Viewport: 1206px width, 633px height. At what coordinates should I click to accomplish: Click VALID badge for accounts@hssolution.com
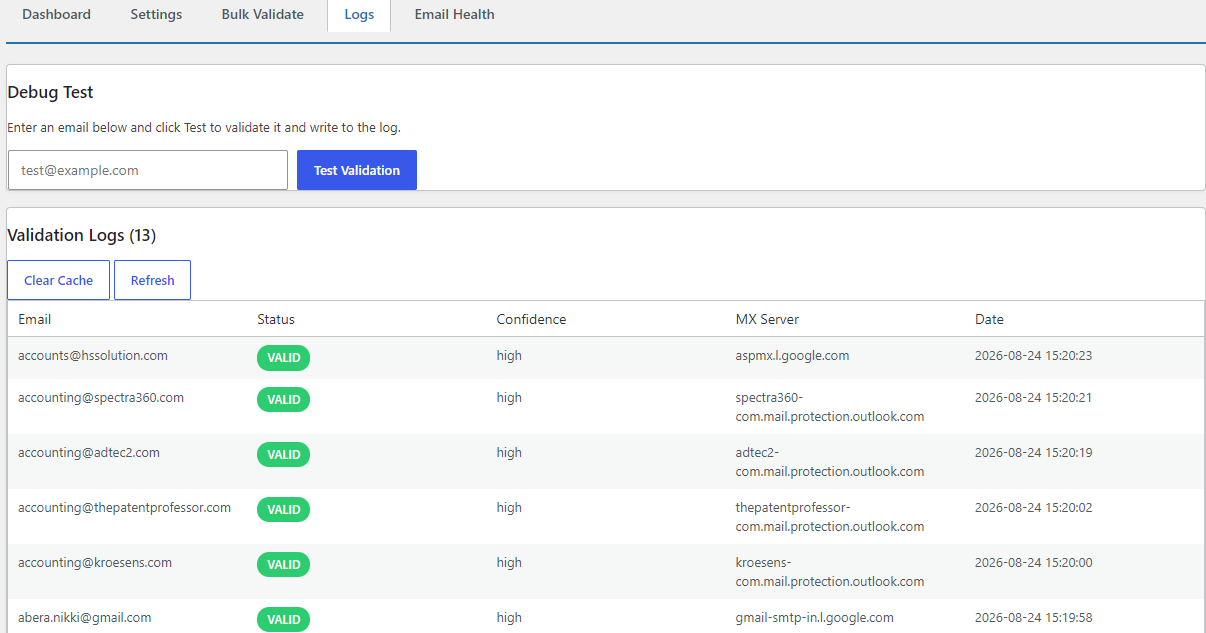point(283,358)
